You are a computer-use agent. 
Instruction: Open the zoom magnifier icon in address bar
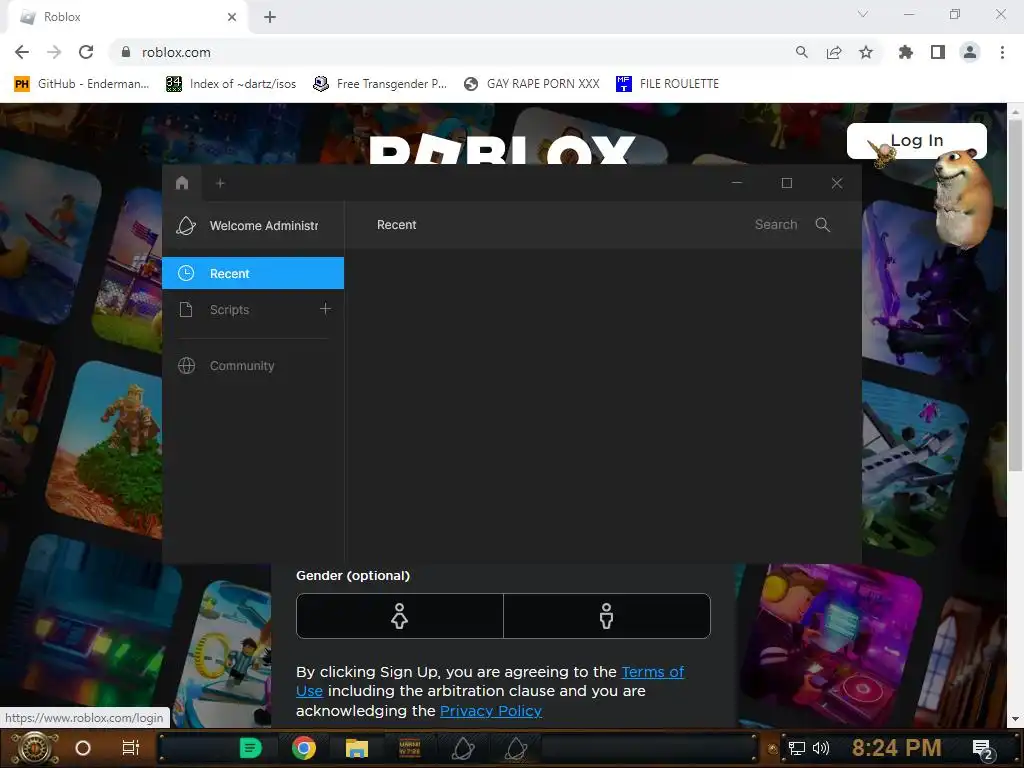(801, 52)
